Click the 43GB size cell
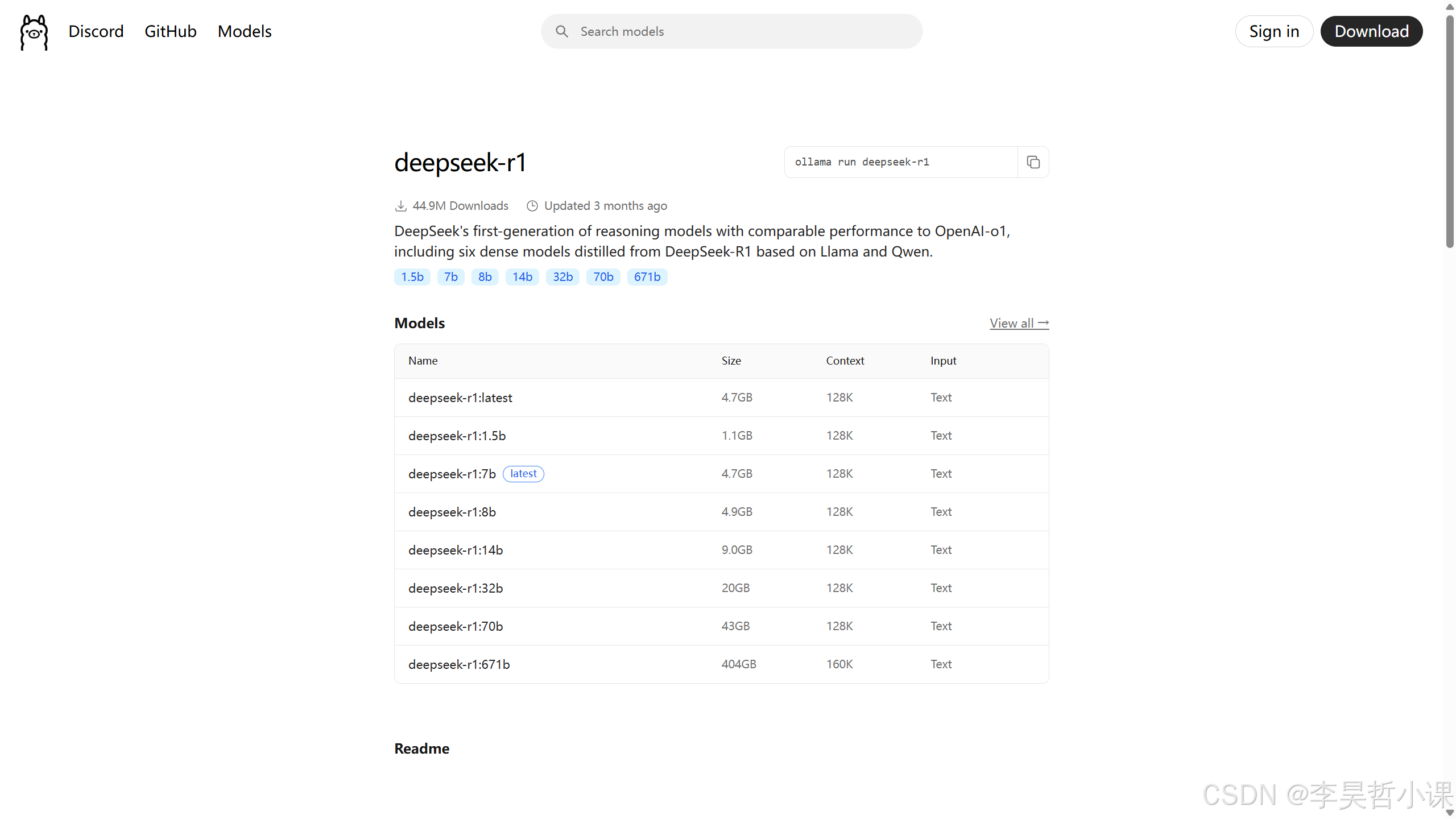1456x819 pixels. [735, 626]
